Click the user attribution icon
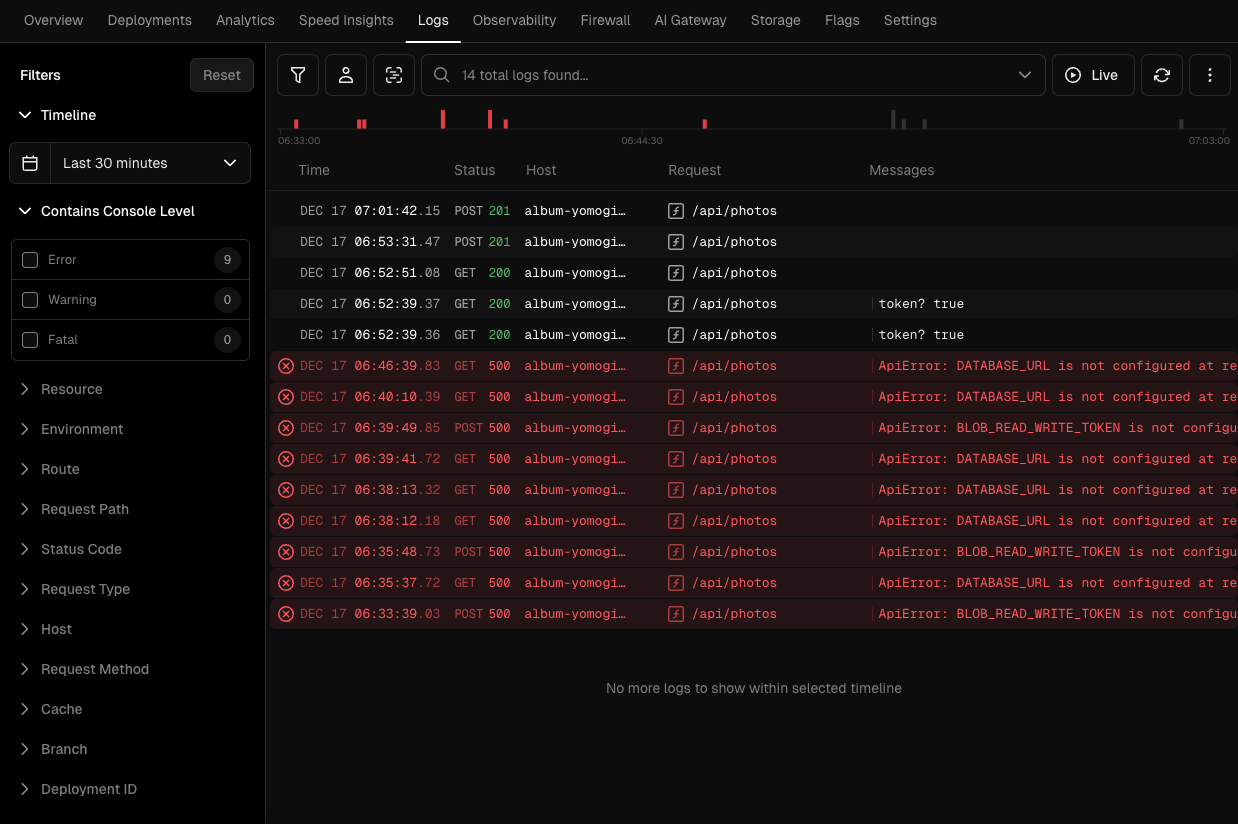This screenshot has height=824, width=1238. coord(345,74)
